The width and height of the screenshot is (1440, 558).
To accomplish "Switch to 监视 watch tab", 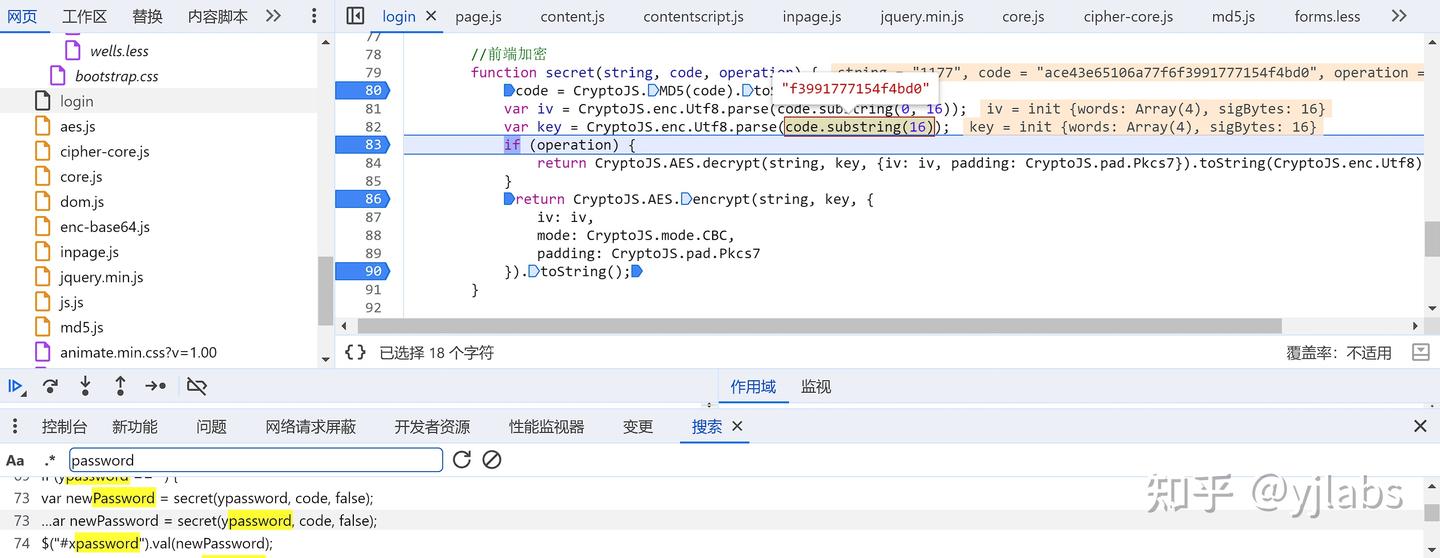I will (x=816, y=387).
